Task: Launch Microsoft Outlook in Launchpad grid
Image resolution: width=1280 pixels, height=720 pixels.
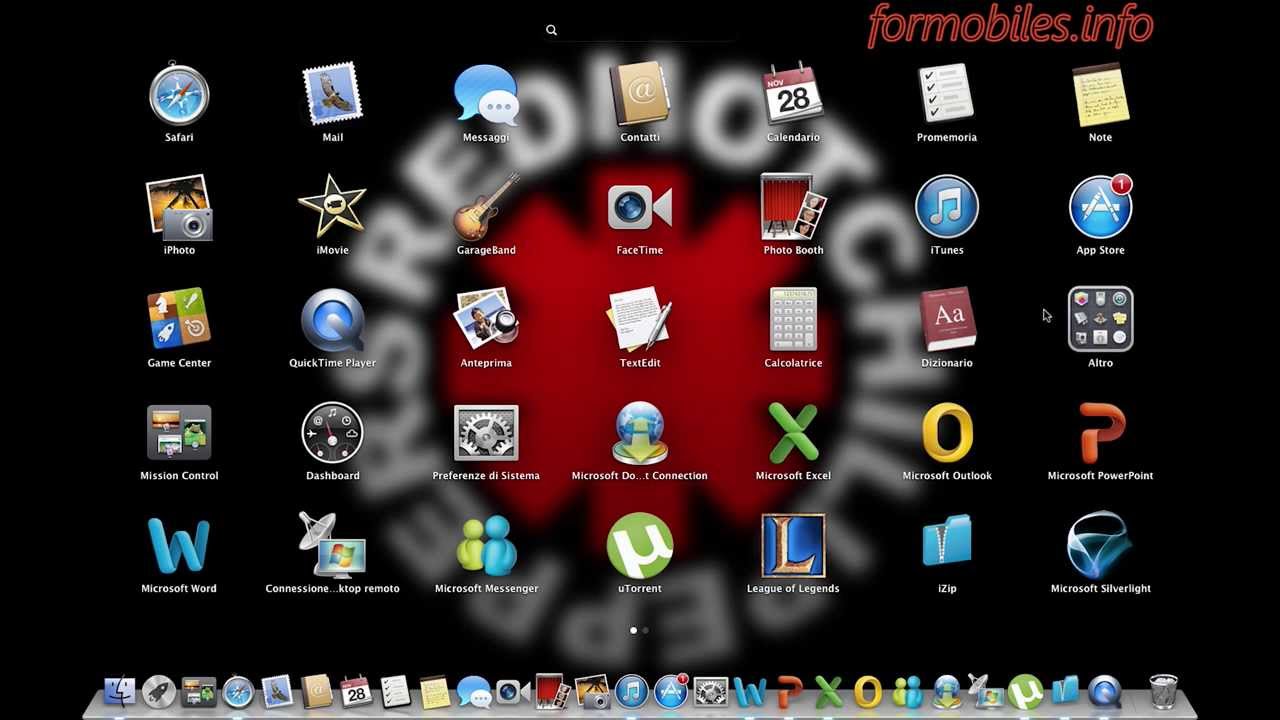Action: click(947, 433)
